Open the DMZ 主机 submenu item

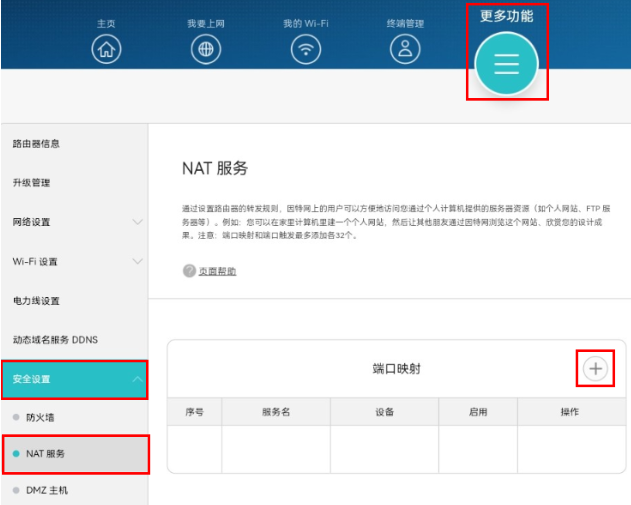tap(47, 490)
